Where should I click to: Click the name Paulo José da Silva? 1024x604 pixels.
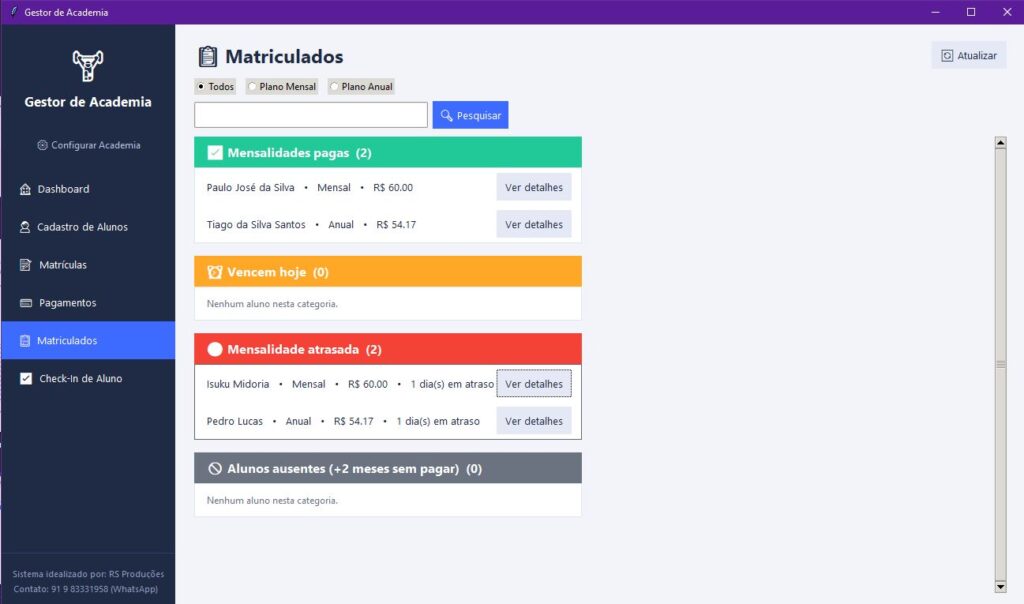(250, 187)
